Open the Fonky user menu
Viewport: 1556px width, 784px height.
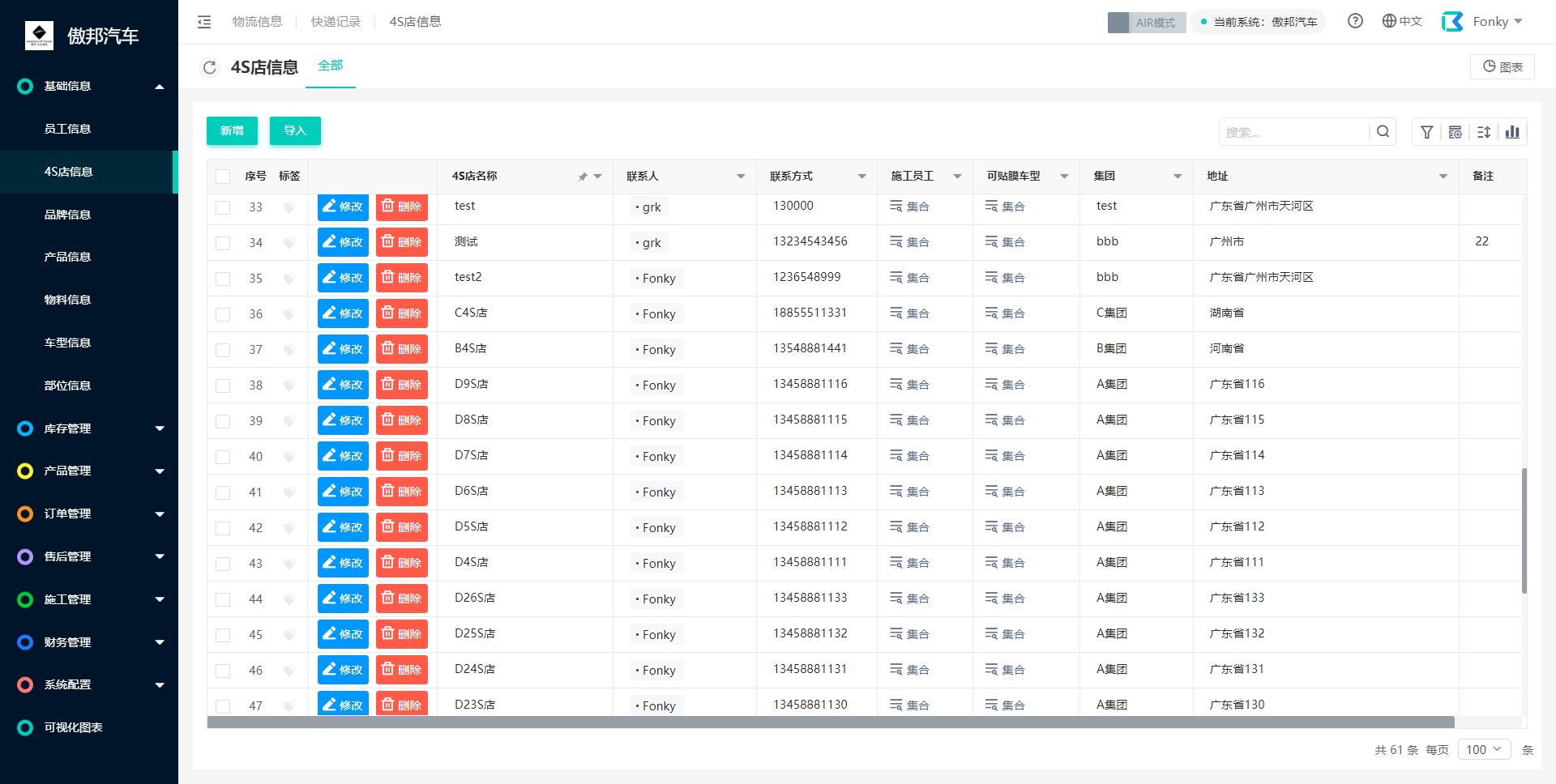tap(1498, 22)
